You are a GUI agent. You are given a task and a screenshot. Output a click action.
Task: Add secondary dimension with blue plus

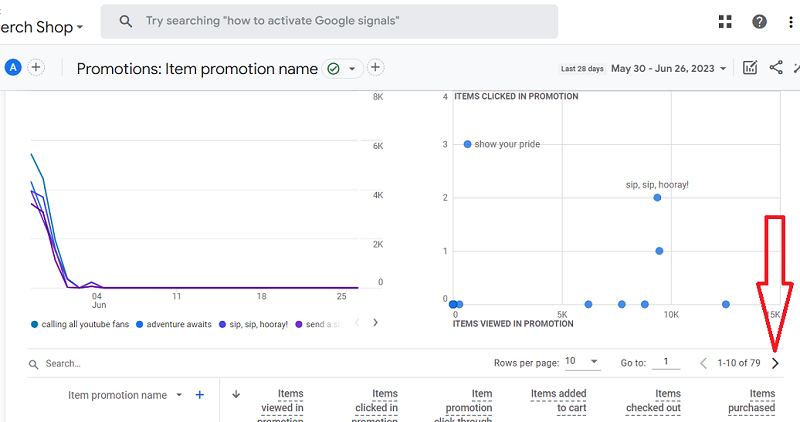(x=199, y=395)
